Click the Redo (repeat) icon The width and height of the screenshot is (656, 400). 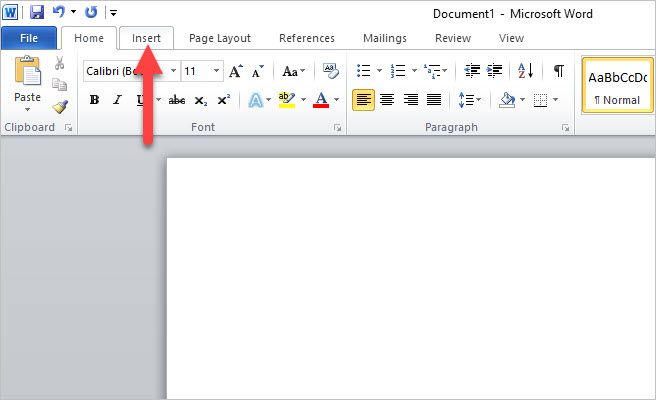pos(91,12)
